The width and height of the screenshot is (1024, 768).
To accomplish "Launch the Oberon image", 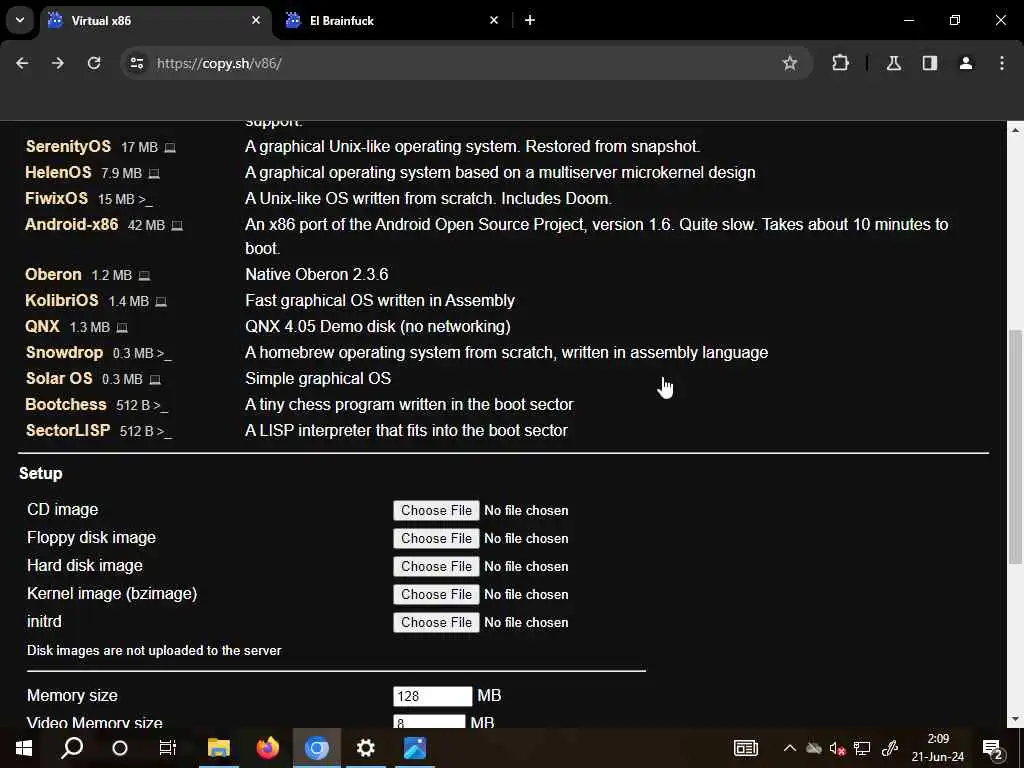I will (x=53, y=274).
